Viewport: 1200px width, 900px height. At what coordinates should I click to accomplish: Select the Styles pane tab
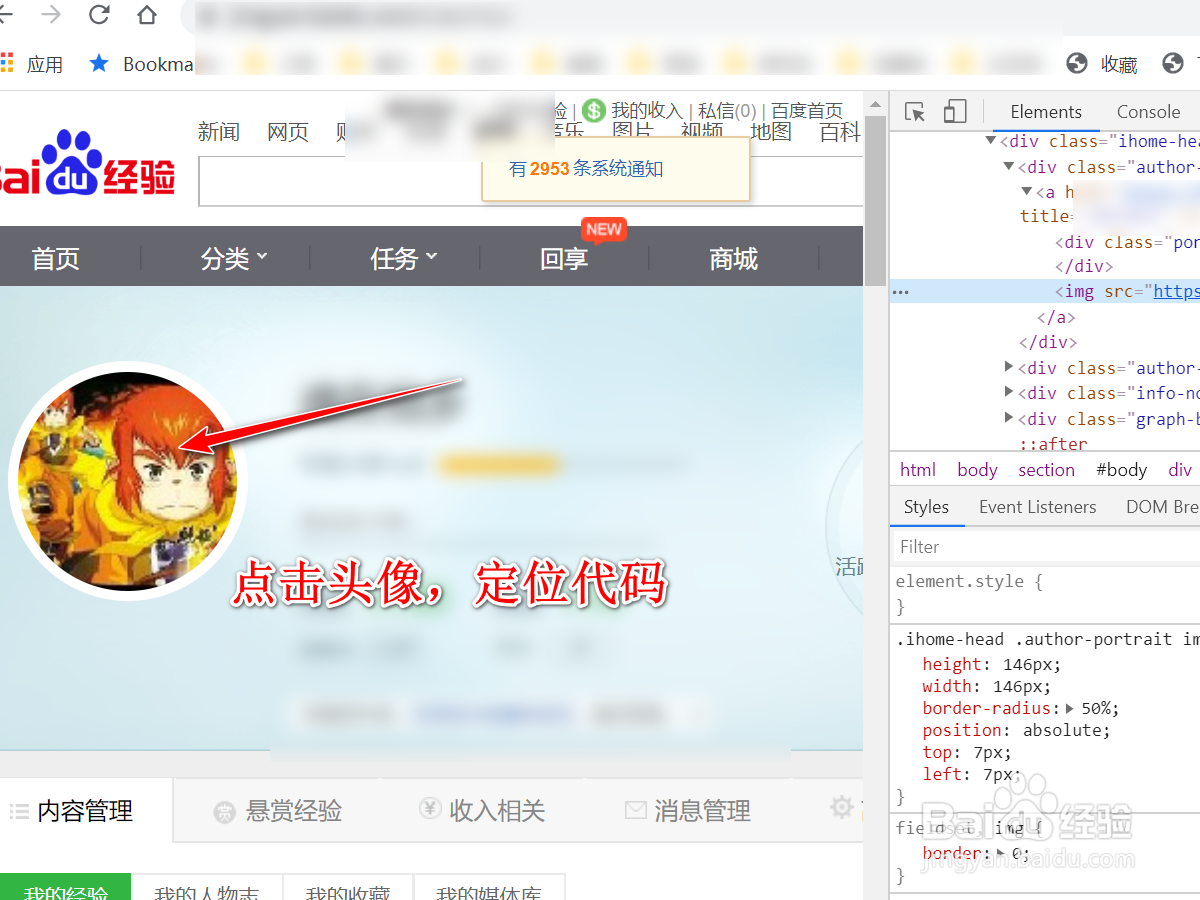click(x=926, y=507)
